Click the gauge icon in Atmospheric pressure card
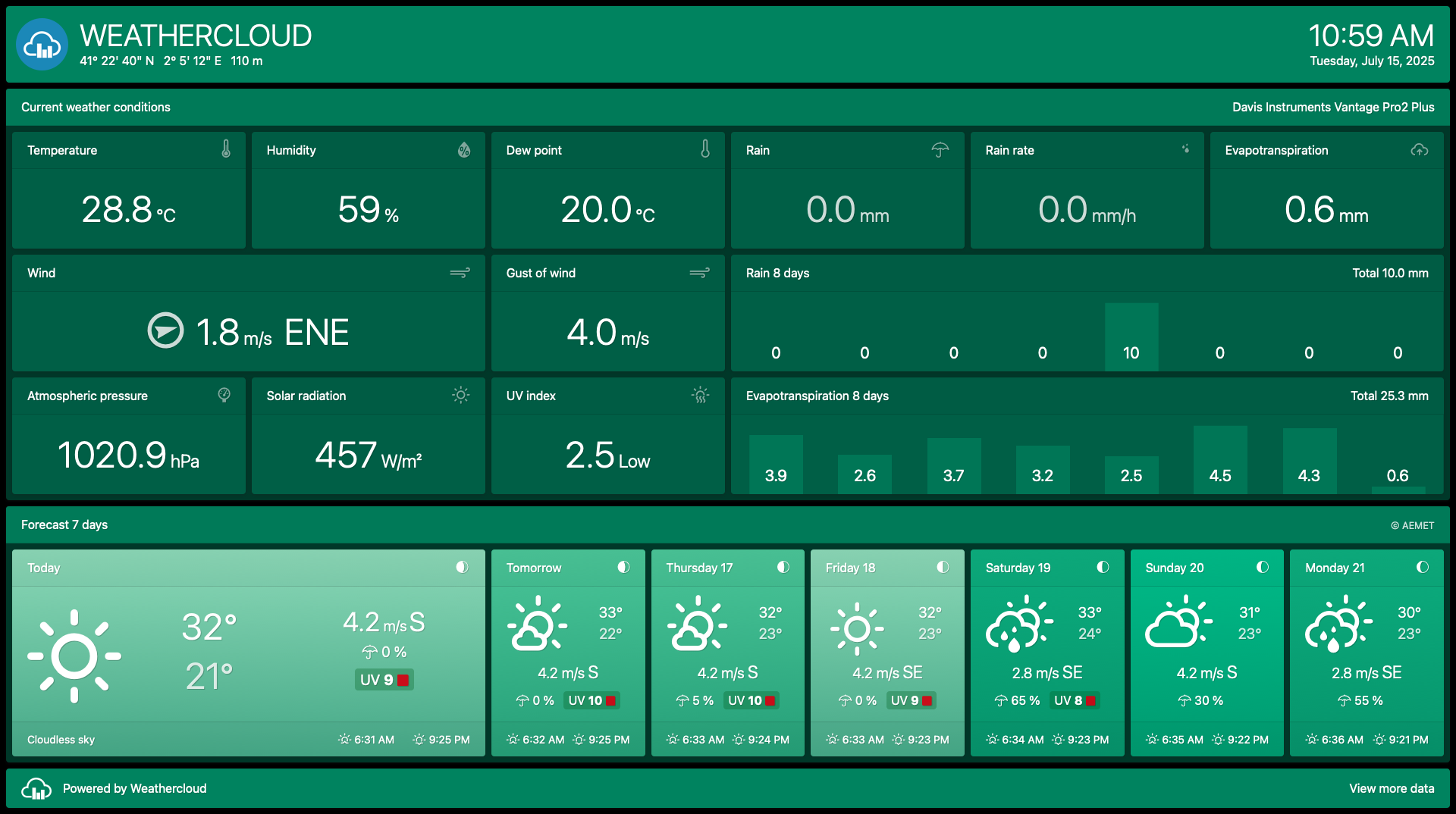 [x=224, y=395]
